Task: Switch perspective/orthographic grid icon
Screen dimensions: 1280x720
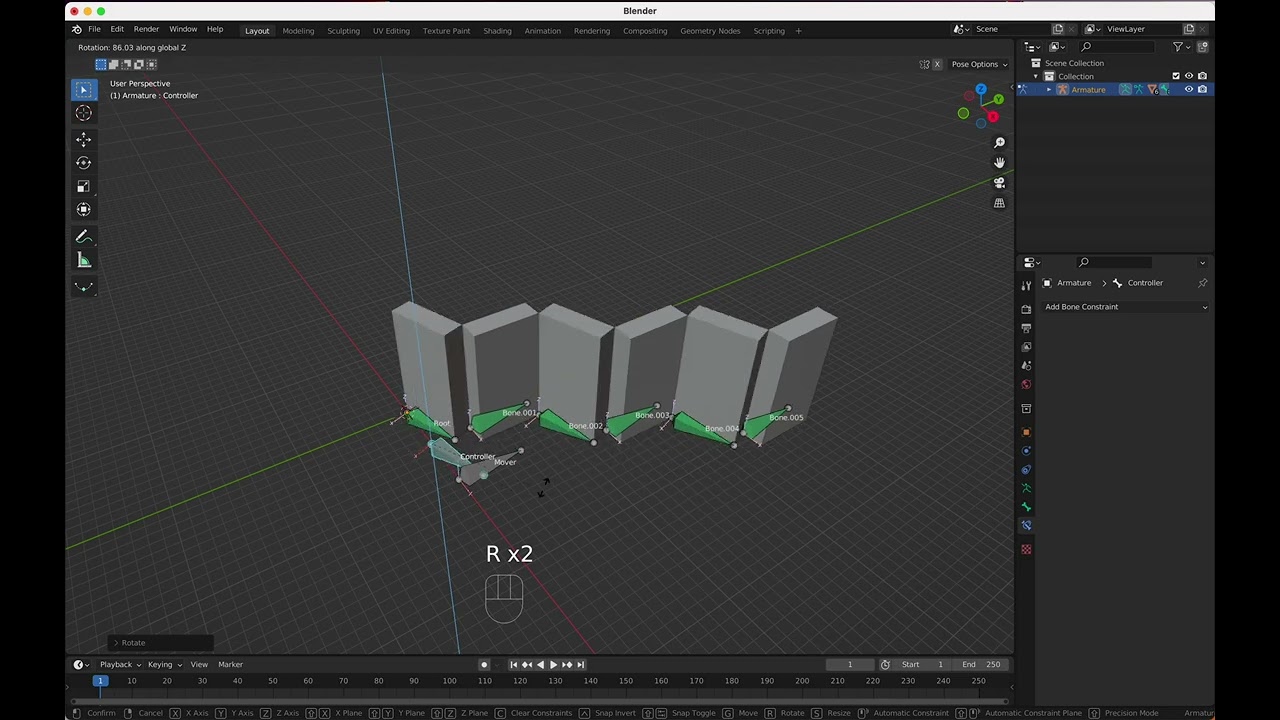Action: pyautogui.click(x=999, y=203)
